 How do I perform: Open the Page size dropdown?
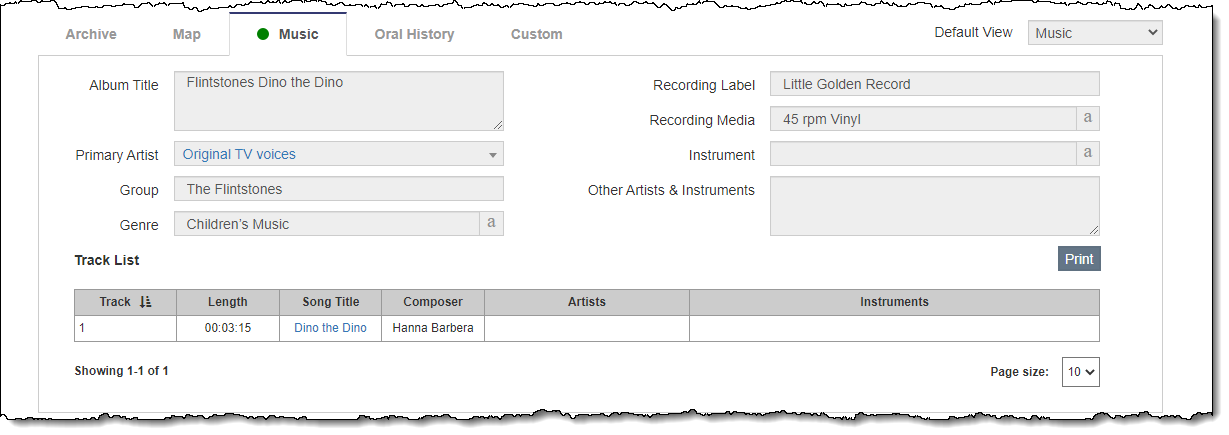pos(1080,371)
